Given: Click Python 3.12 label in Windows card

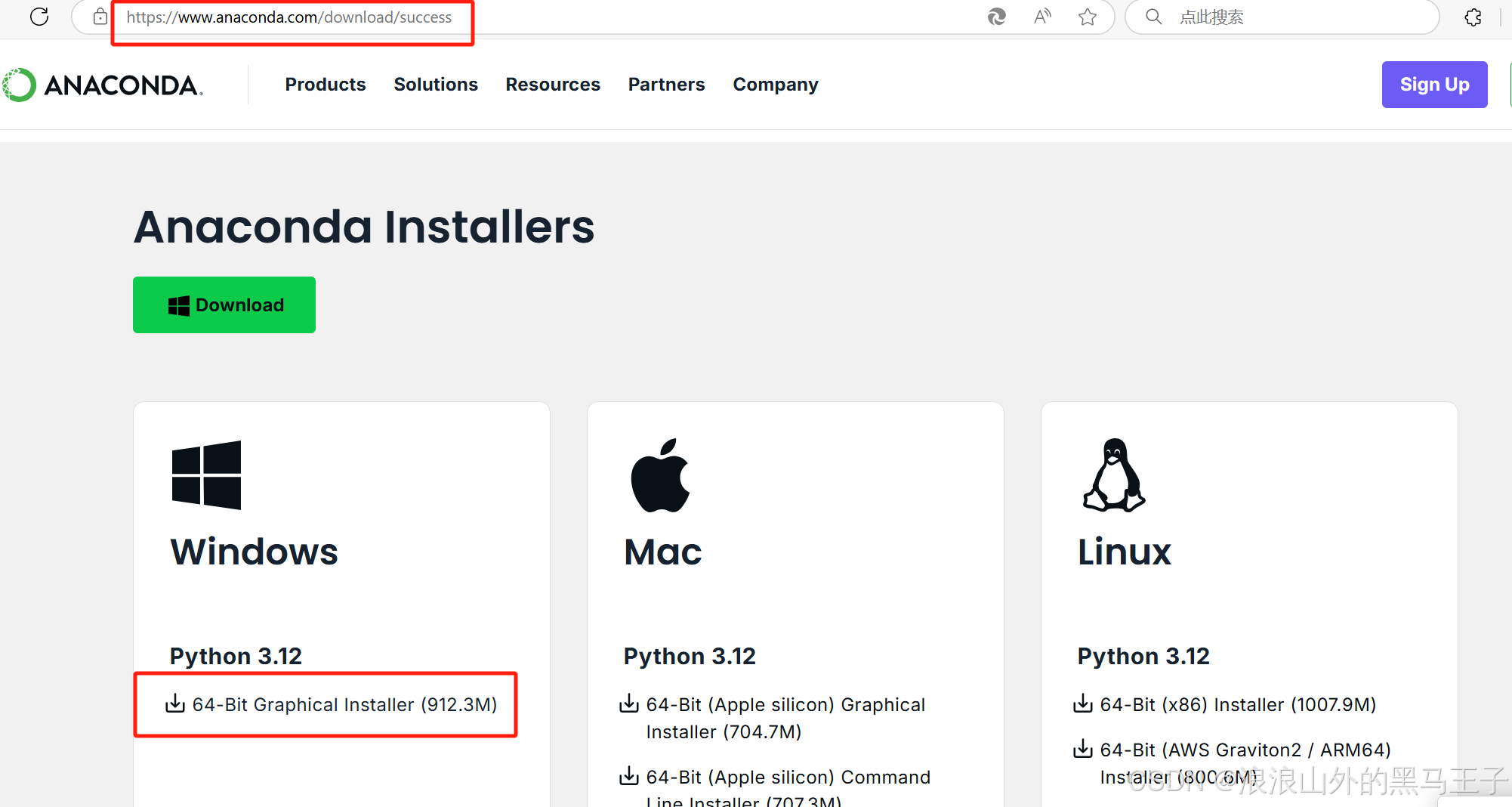Looking at the screenshot, I should (x=236, y=656).
